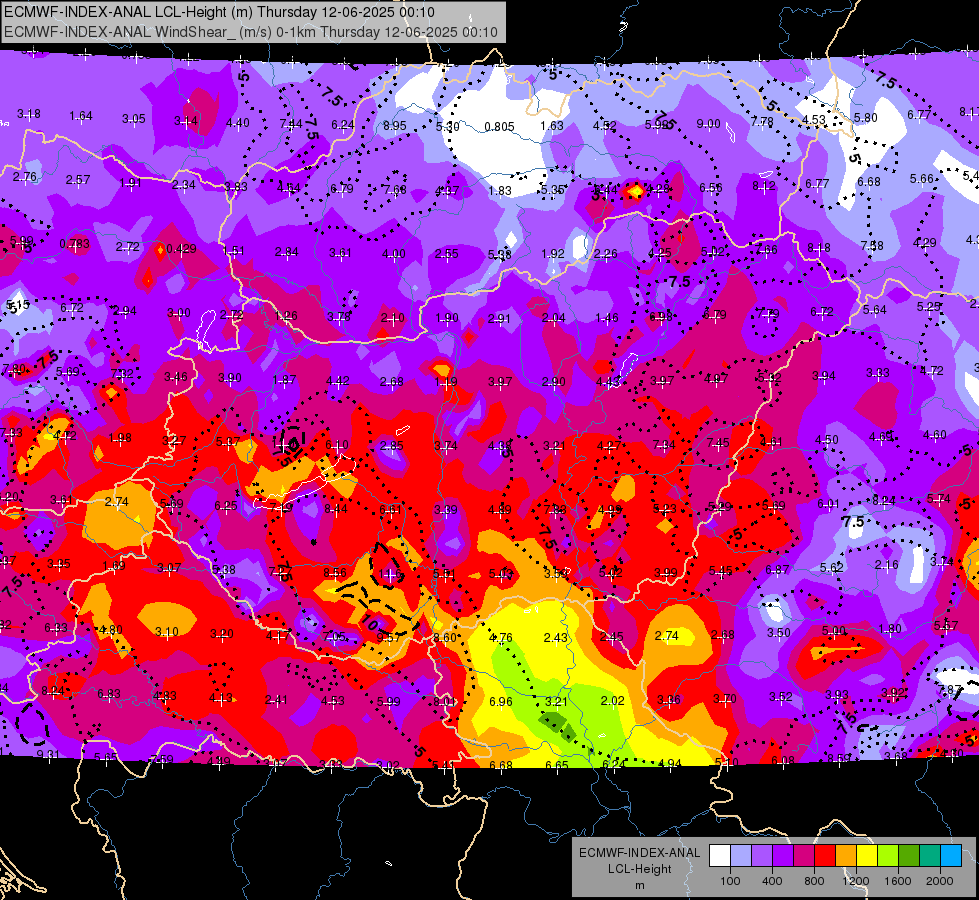Viewport: 979px width, 900px height.
Task: Select the shear value 9.00
Action: click(708, 124)
